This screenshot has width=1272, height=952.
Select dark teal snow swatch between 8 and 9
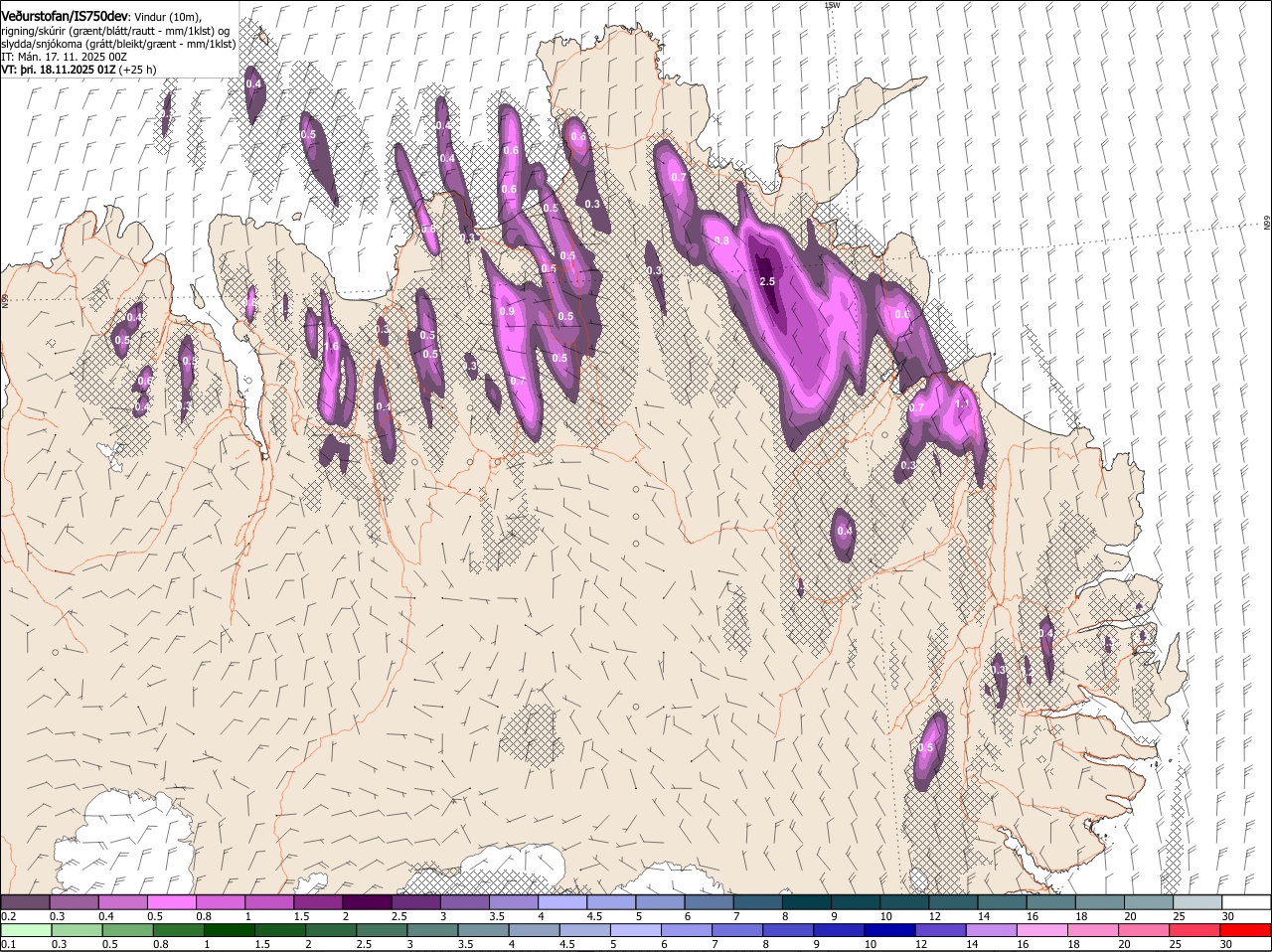[x=806, y=902]
